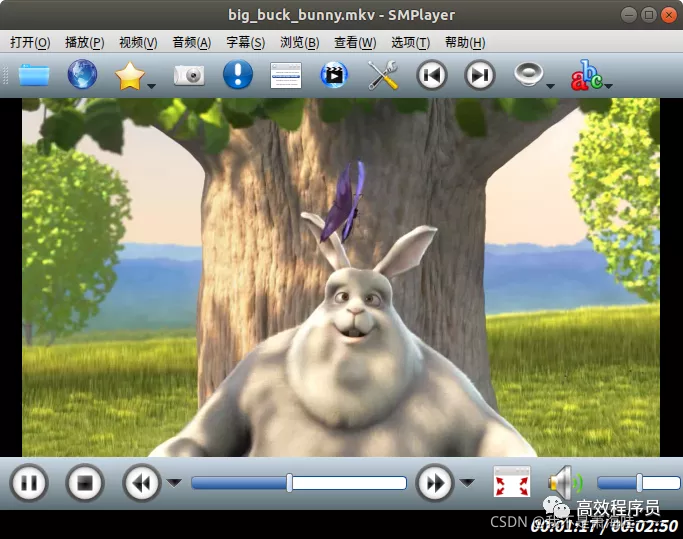The width and height of the screenshot is (683, 539).
Task: Pause the video playback
Action: tap(29, 483)
